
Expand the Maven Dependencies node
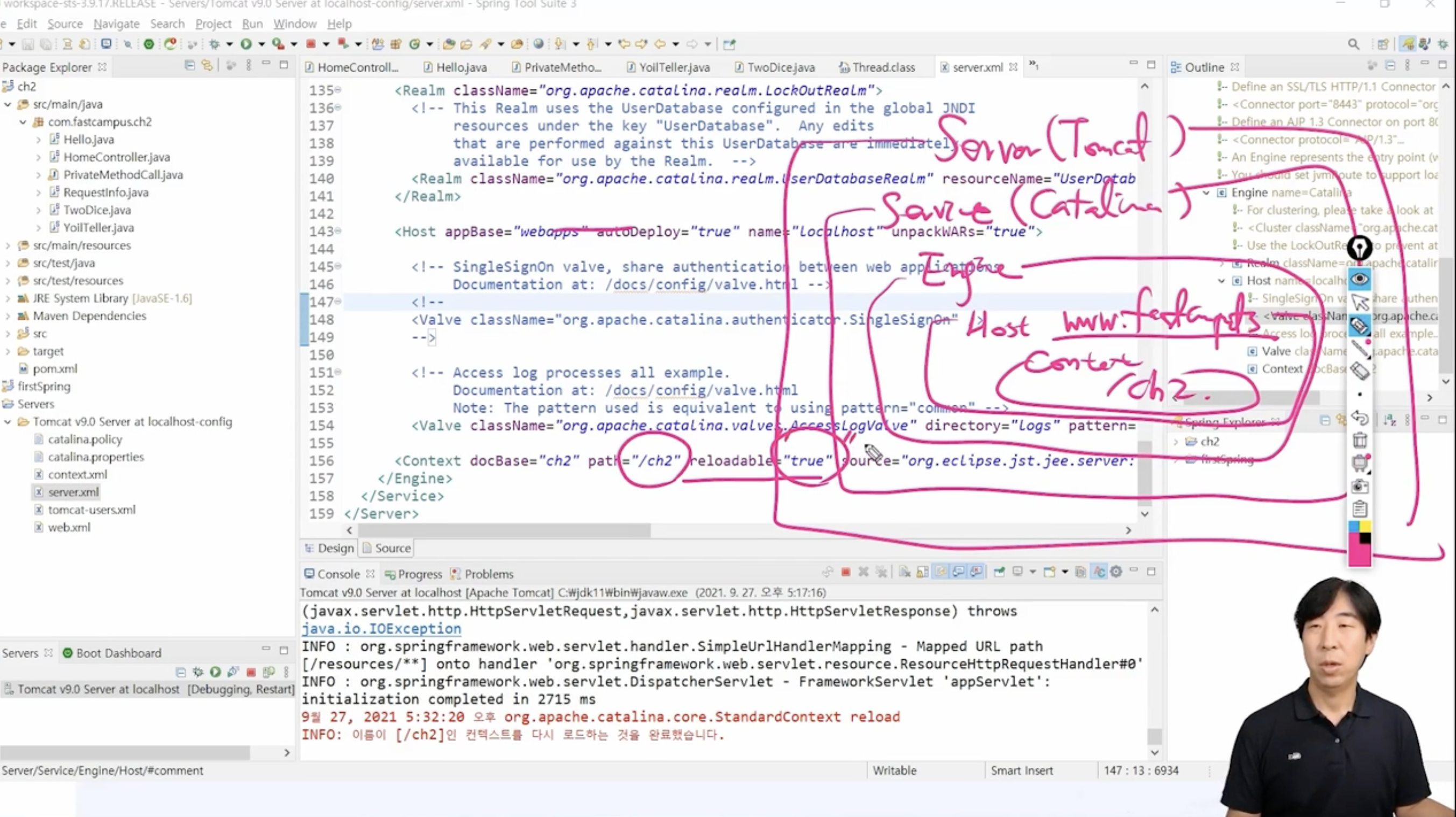8,316
